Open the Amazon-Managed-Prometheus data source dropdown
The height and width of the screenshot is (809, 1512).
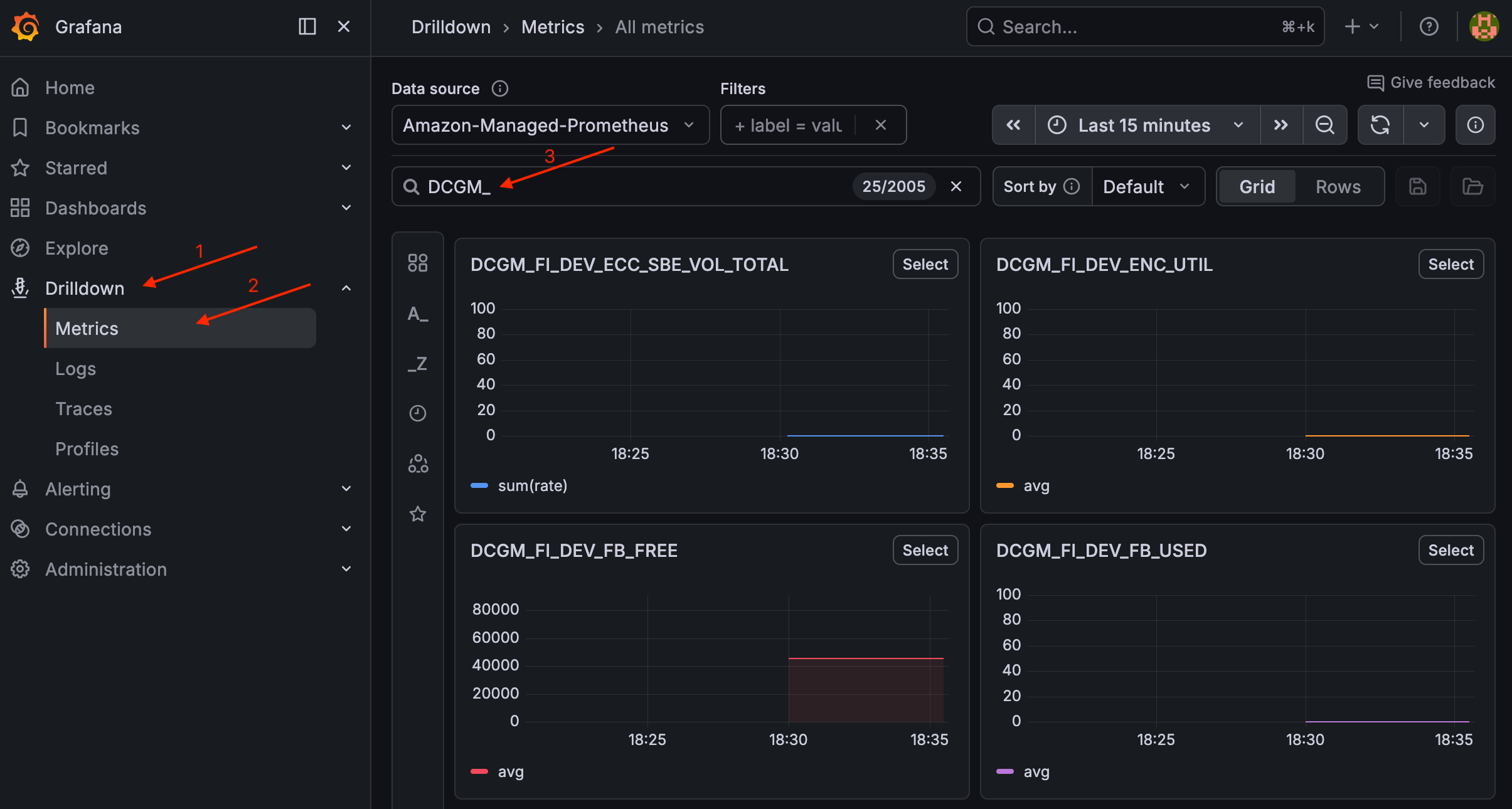pos(550,125)
